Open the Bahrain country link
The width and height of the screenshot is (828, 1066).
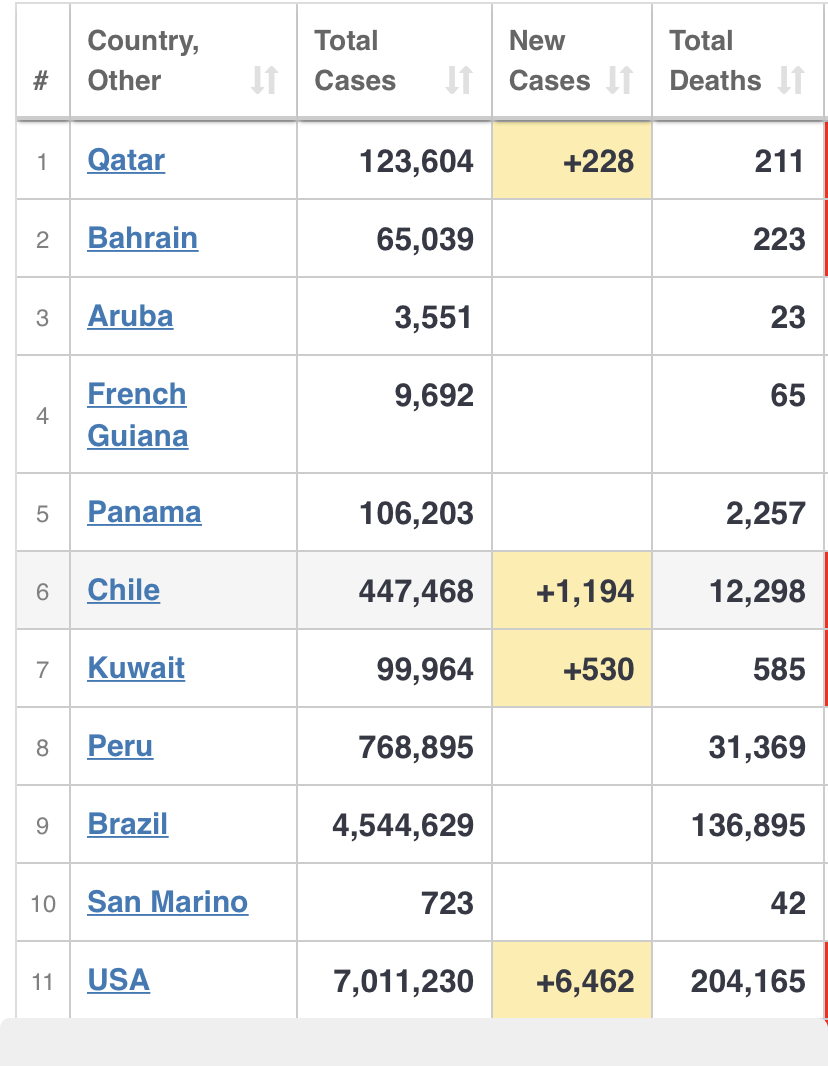click(142, 238)
